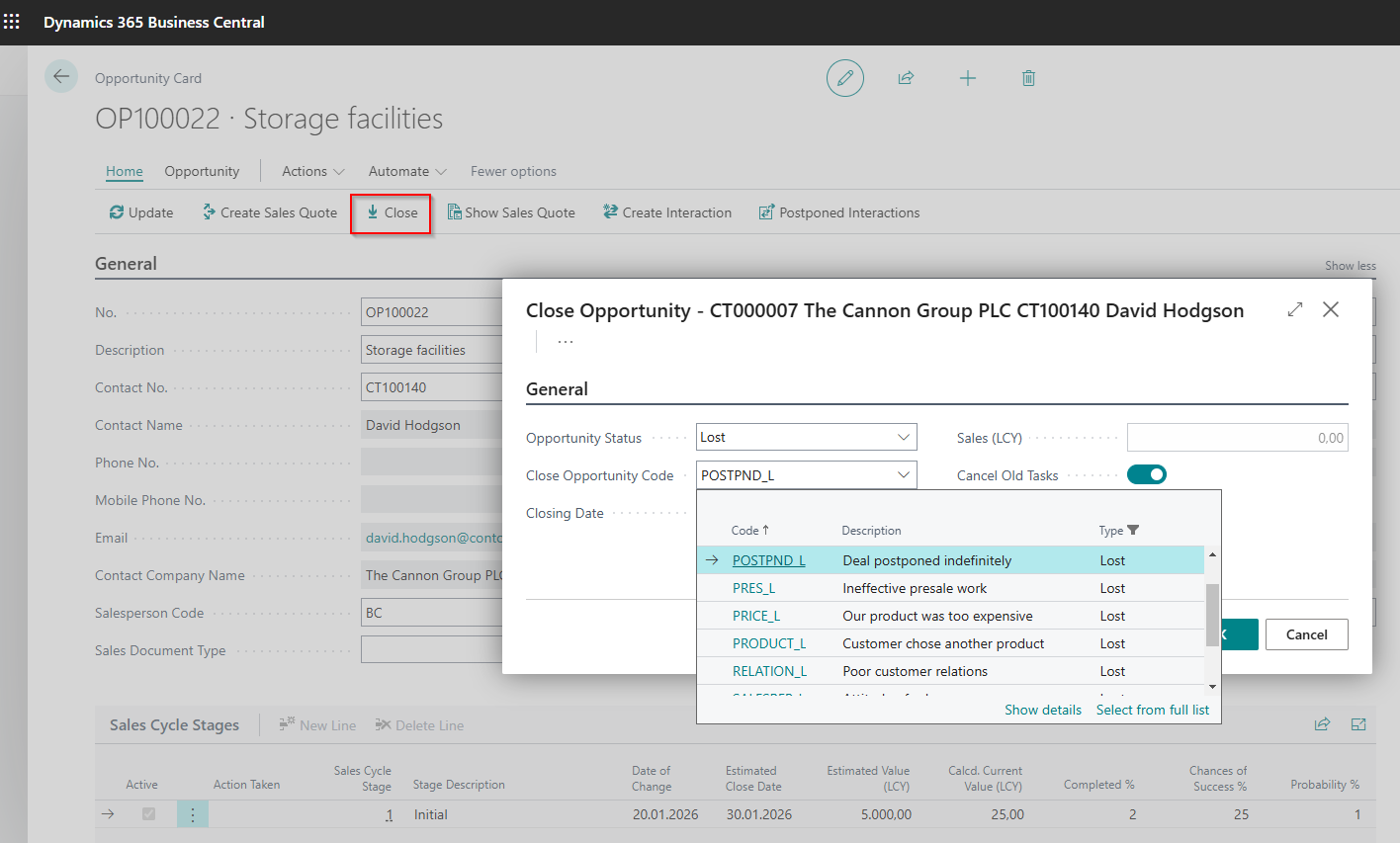The image size is (1400, 843).
Task: Open Postponed Interactions
Action: pos(839,212)
